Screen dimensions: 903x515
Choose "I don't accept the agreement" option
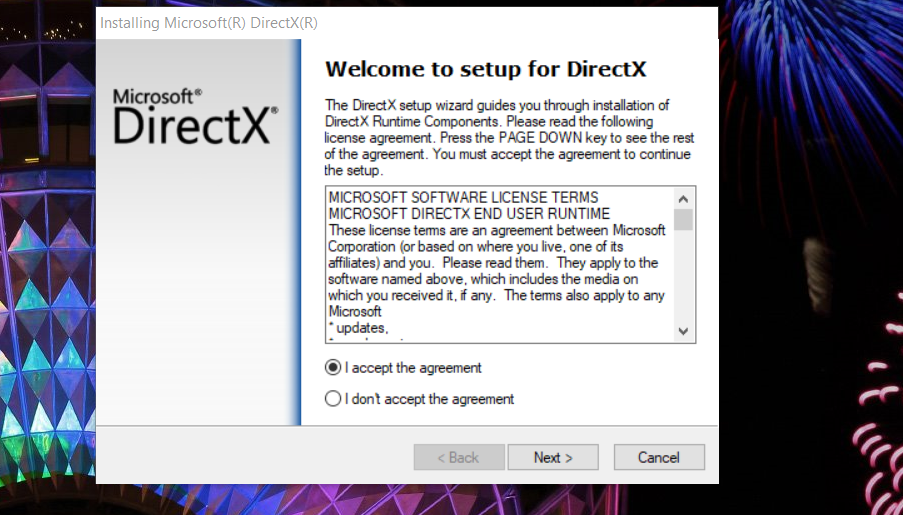coord(333,399)
